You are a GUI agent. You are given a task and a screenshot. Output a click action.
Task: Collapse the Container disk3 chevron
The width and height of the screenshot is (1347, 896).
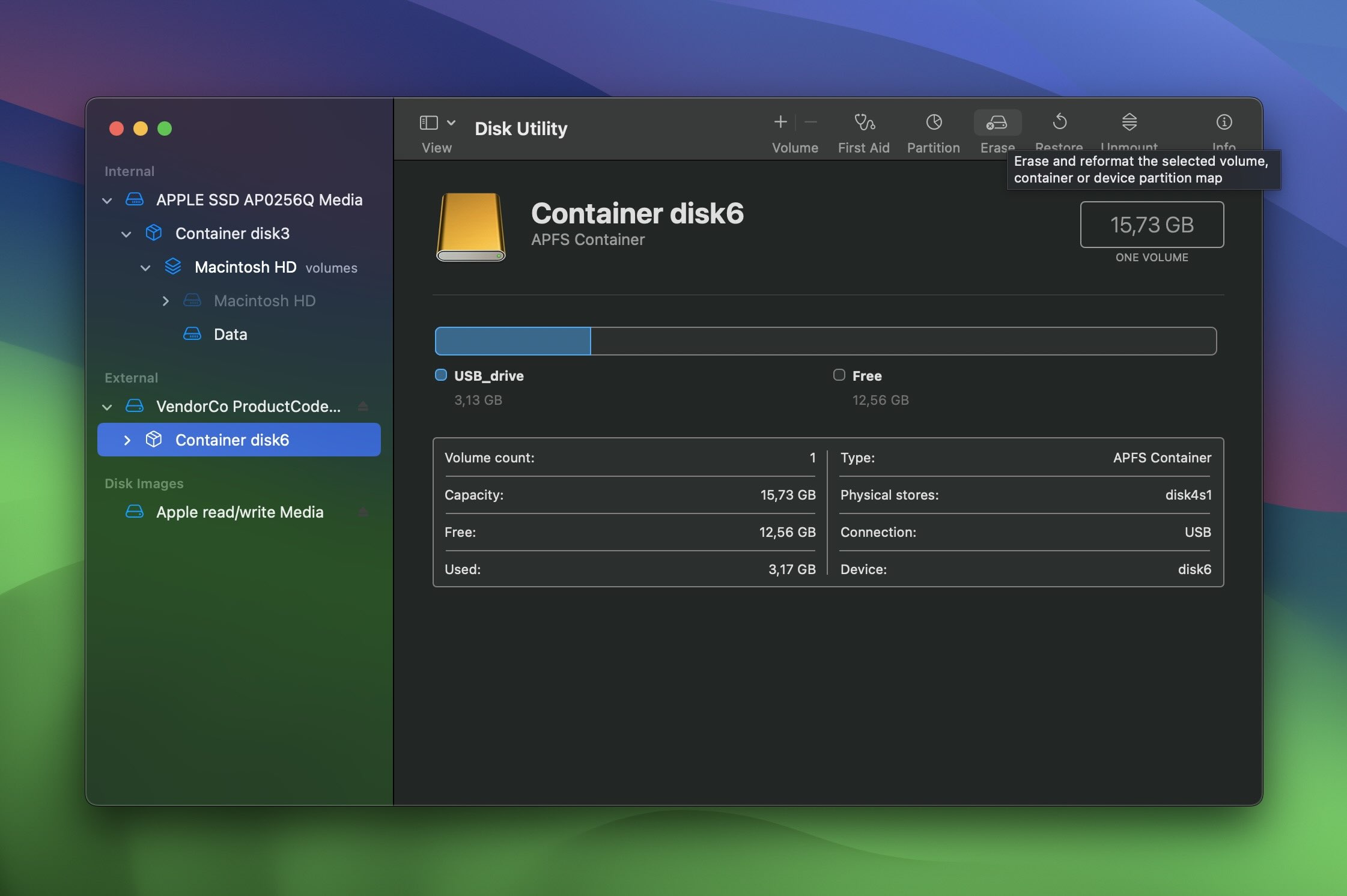click(126, 234)
